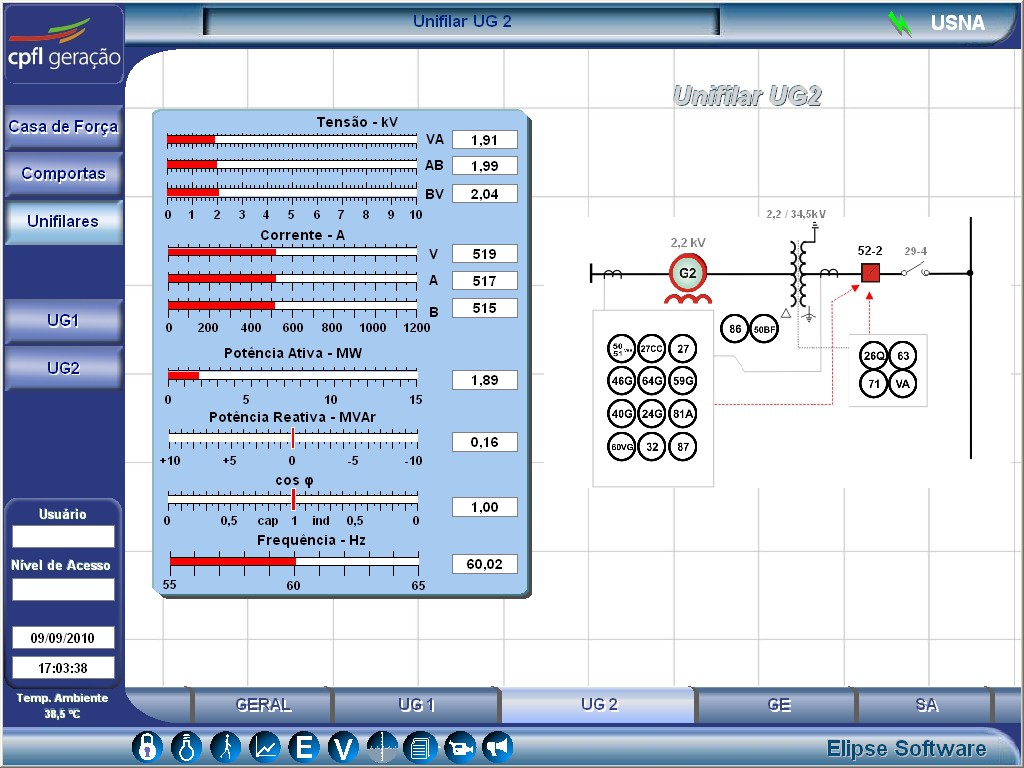Click relay circle 40G

tap(621, 413)
